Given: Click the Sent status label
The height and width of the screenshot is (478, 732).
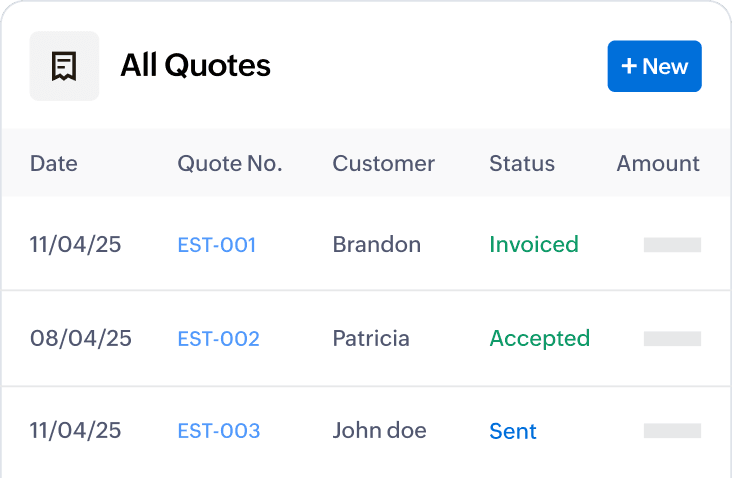Looking at the screenshot, I should tap(513, 432).
